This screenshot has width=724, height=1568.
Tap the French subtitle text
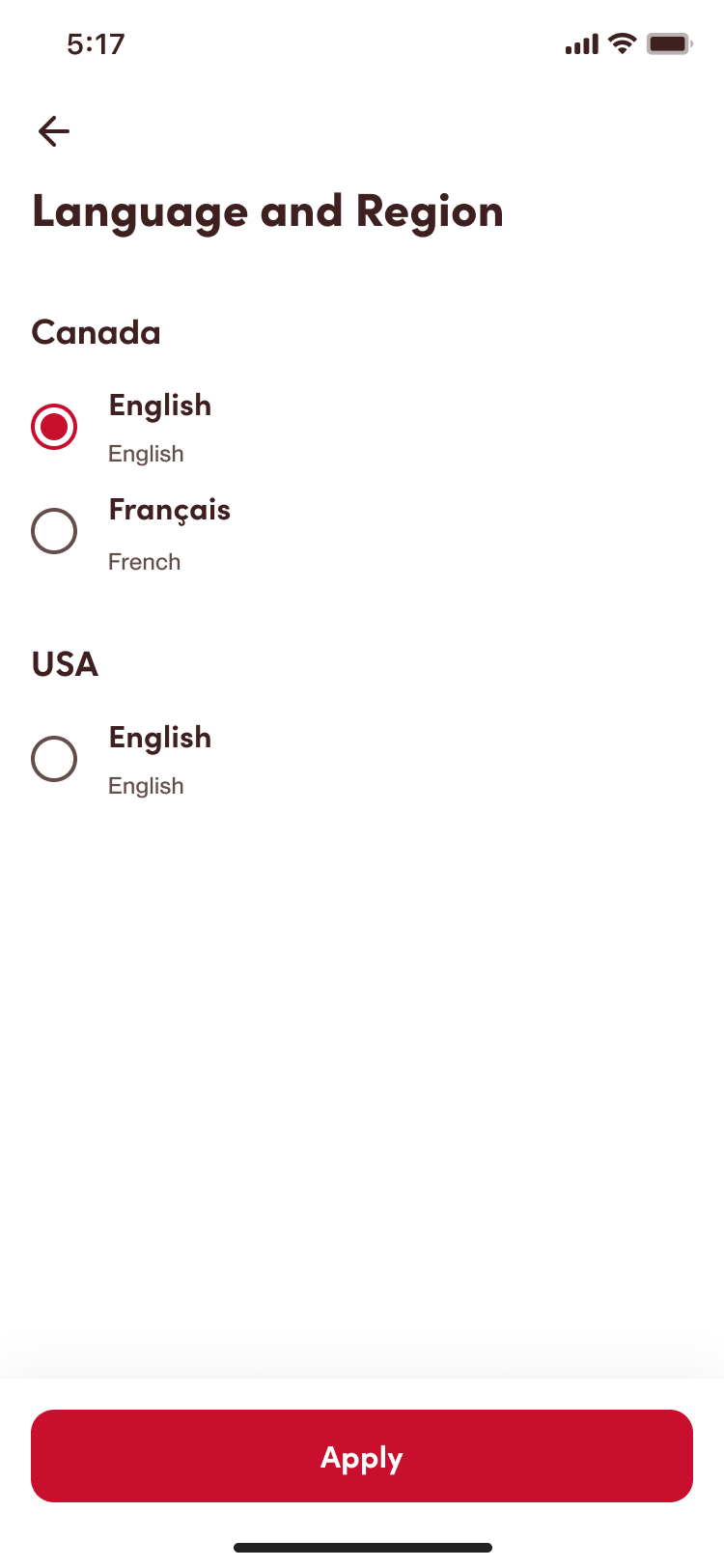click(144, 562)
